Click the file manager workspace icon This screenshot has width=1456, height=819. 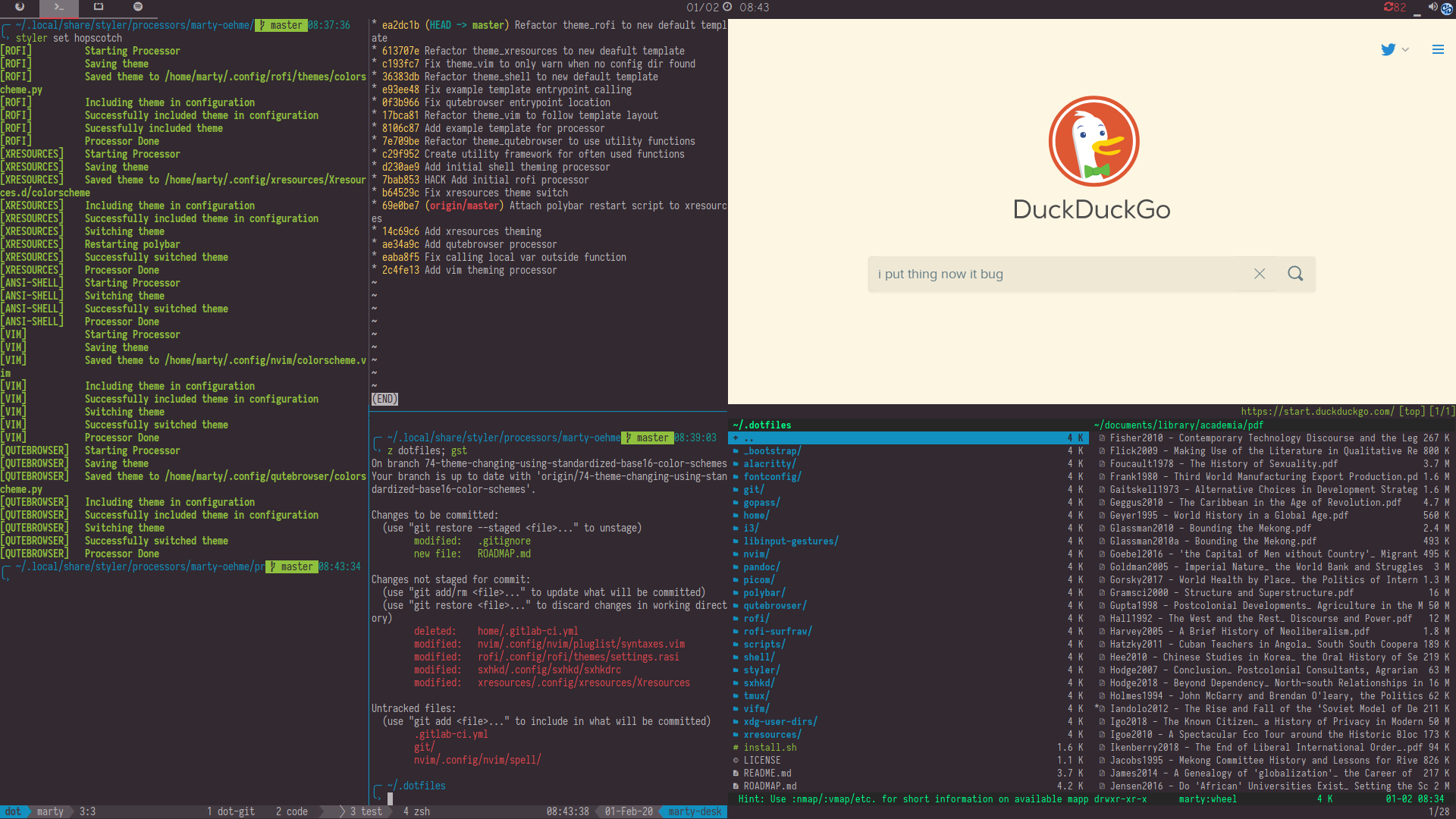(x=99, y=7)
